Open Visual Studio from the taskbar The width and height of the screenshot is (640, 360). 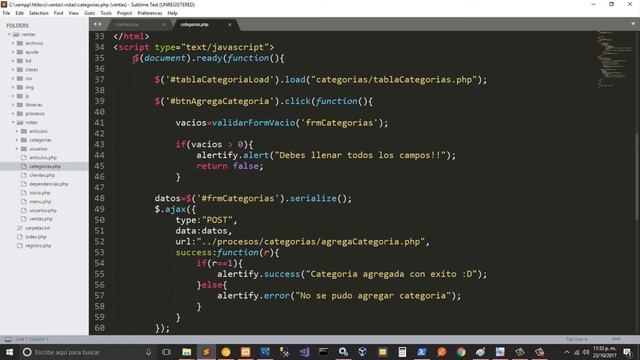(304, 352)
